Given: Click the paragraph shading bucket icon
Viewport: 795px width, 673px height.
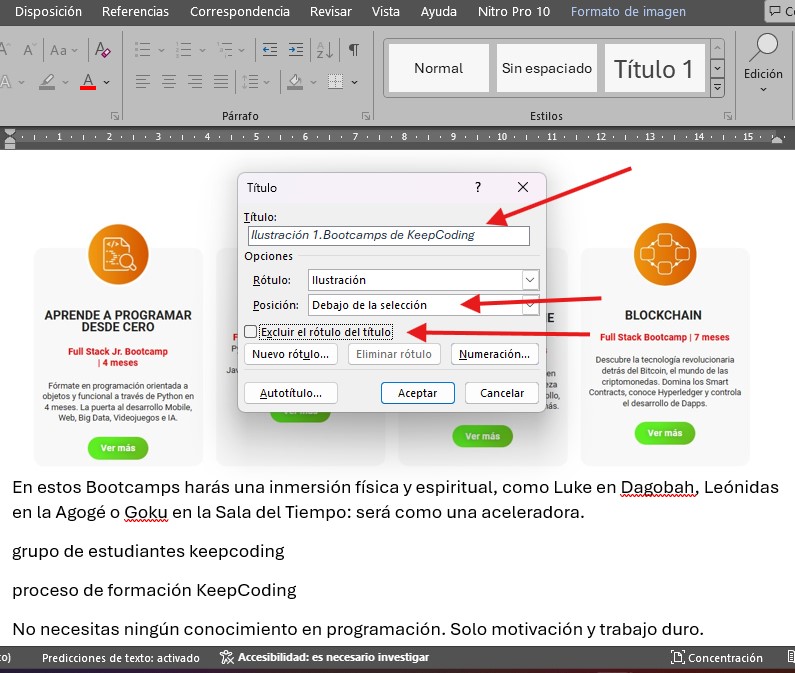Looking at the screenshot, I should coord(295,81).
